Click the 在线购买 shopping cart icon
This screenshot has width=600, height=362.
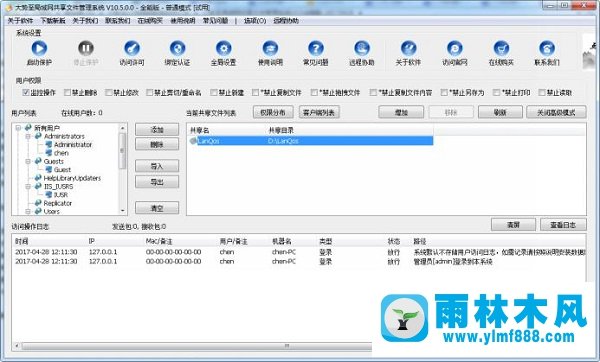pos(501,48)
